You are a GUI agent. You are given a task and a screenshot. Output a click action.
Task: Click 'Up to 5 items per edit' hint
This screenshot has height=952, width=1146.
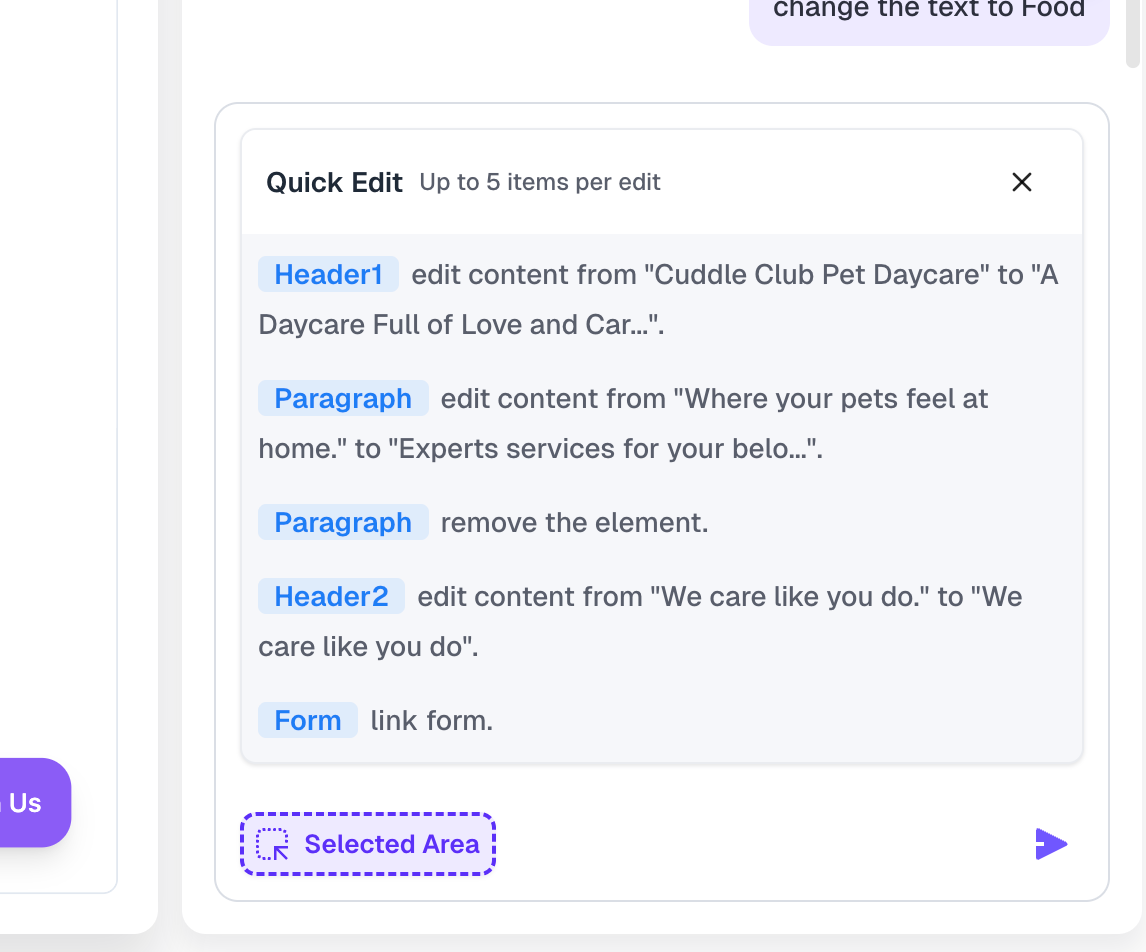[x=540, y=182]
